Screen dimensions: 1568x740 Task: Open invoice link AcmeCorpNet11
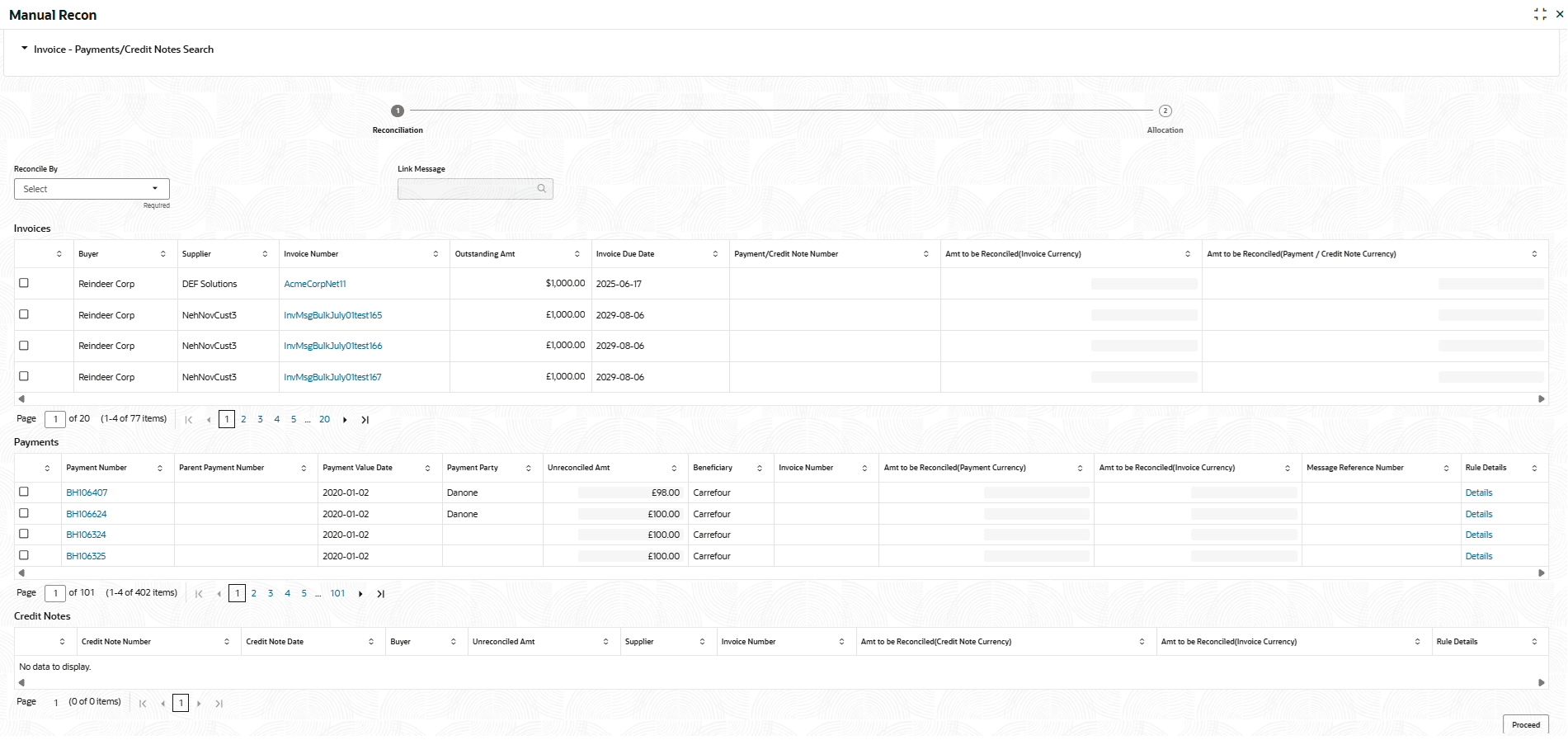click(x=315, y=285)
